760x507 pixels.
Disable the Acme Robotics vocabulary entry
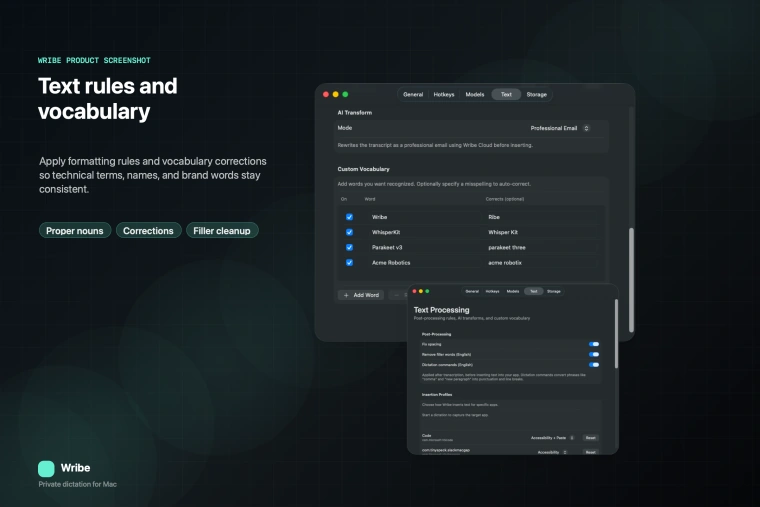[x=349, y=262]
